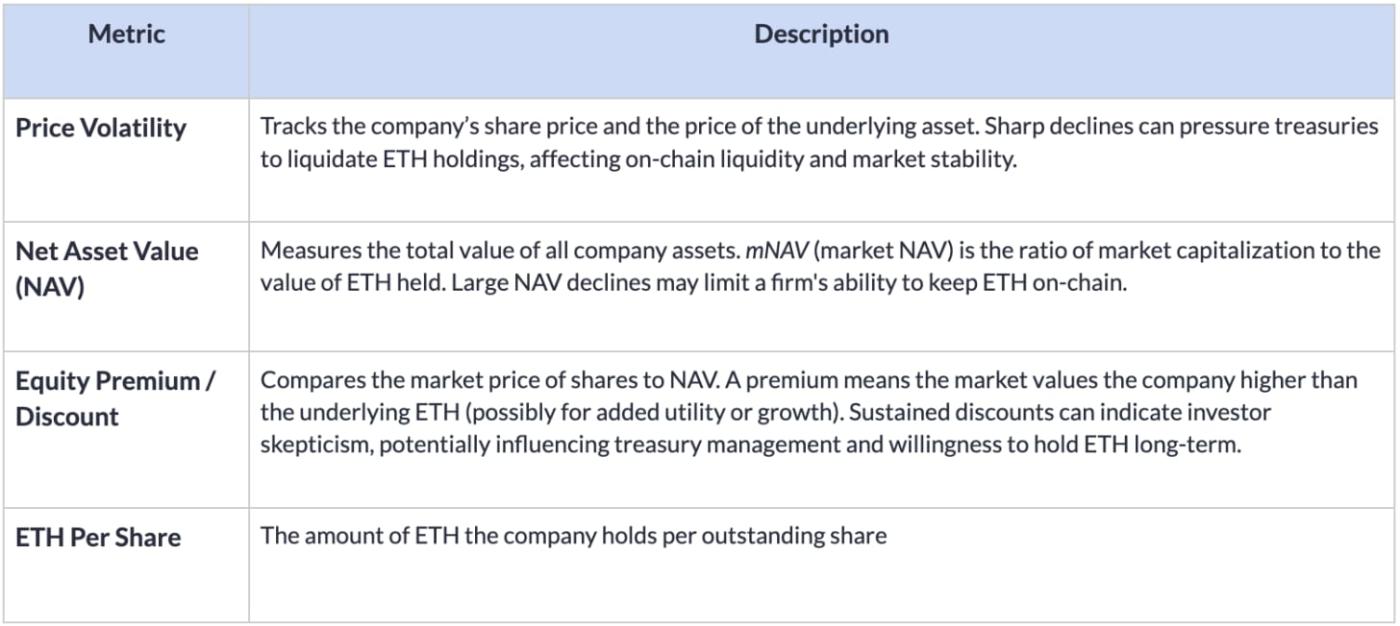Click the sentence starting 'Large NAV declines'

coord(789,283)
